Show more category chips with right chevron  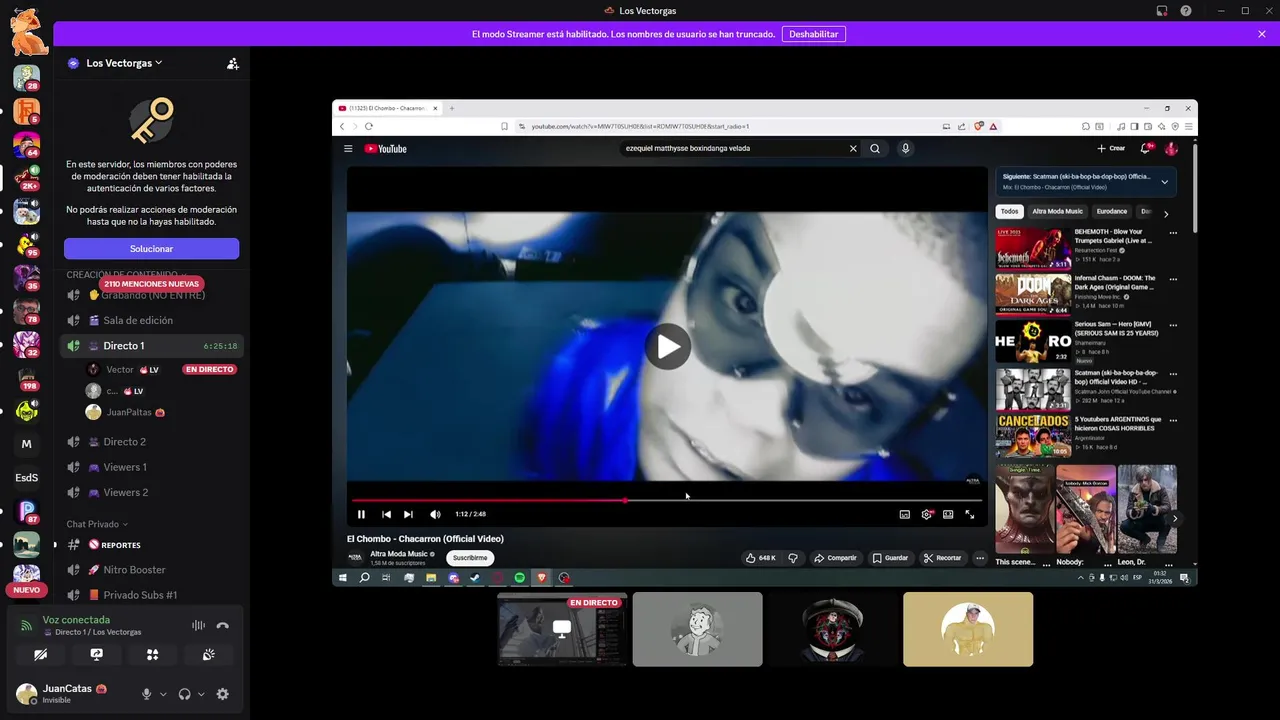point(1166,213)
